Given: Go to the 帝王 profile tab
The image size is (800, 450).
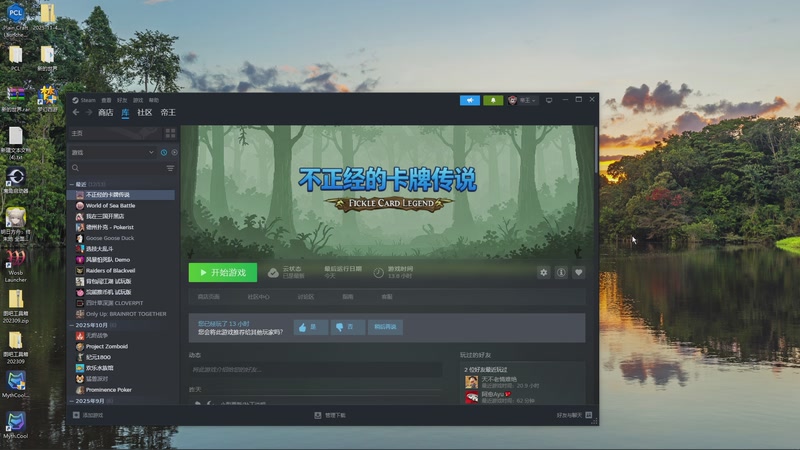Looking at the screenshot, I should 168,112.
